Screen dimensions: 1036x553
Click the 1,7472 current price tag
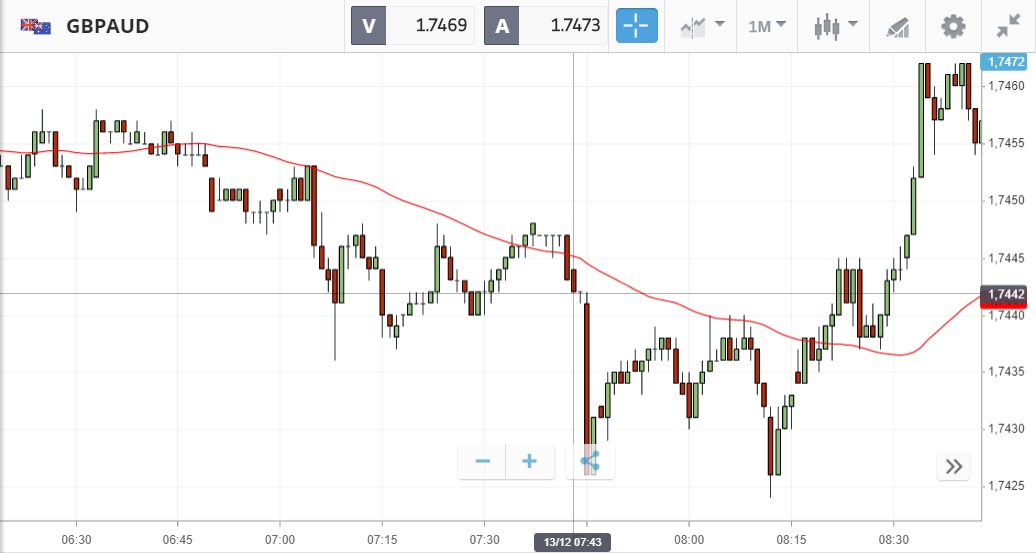1008,62
